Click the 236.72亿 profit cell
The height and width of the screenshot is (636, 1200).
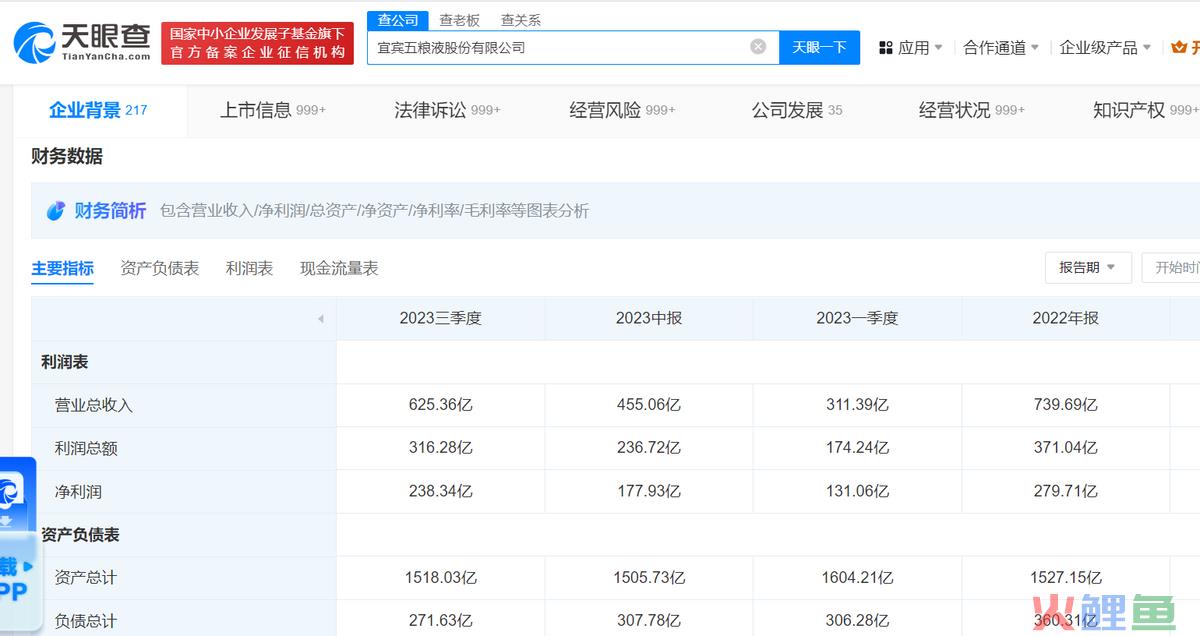pos(649,448)
